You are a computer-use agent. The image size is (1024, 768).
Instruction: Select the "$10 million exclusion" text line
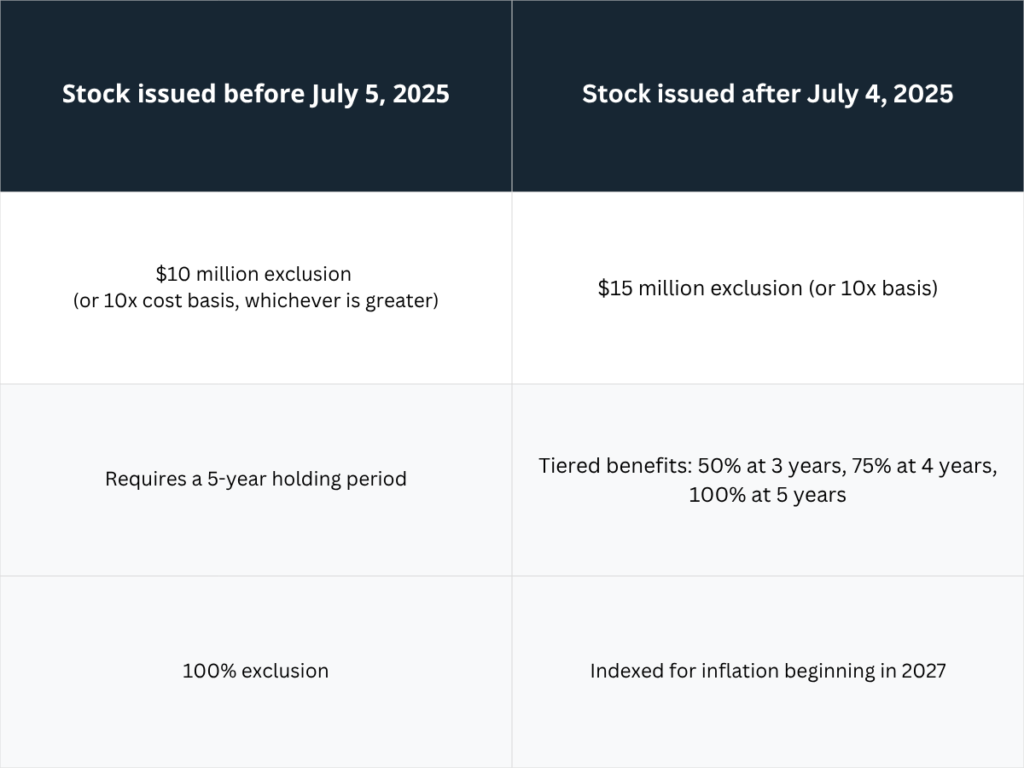pos(255,273)
